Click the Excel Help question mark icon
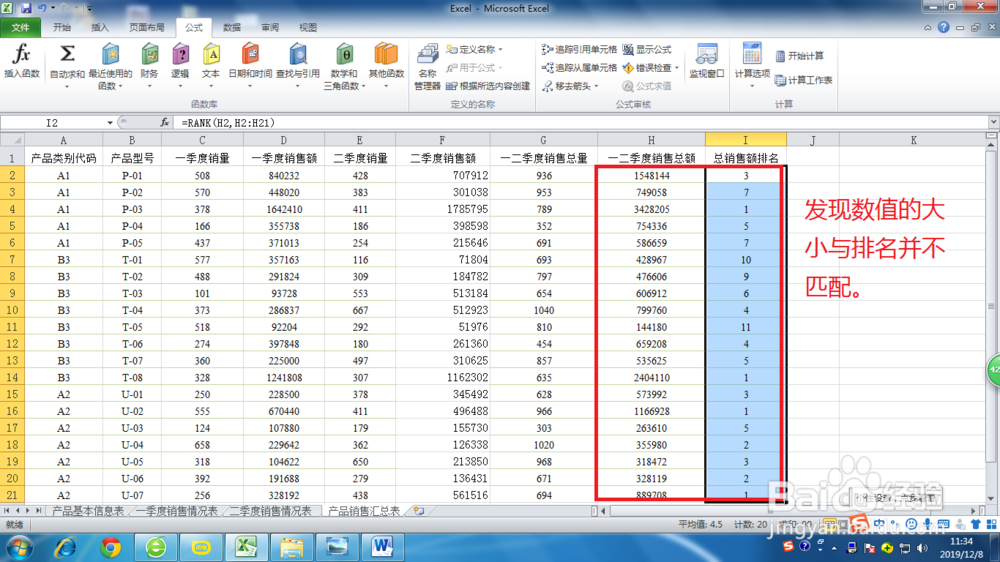 tap(943, 27)
